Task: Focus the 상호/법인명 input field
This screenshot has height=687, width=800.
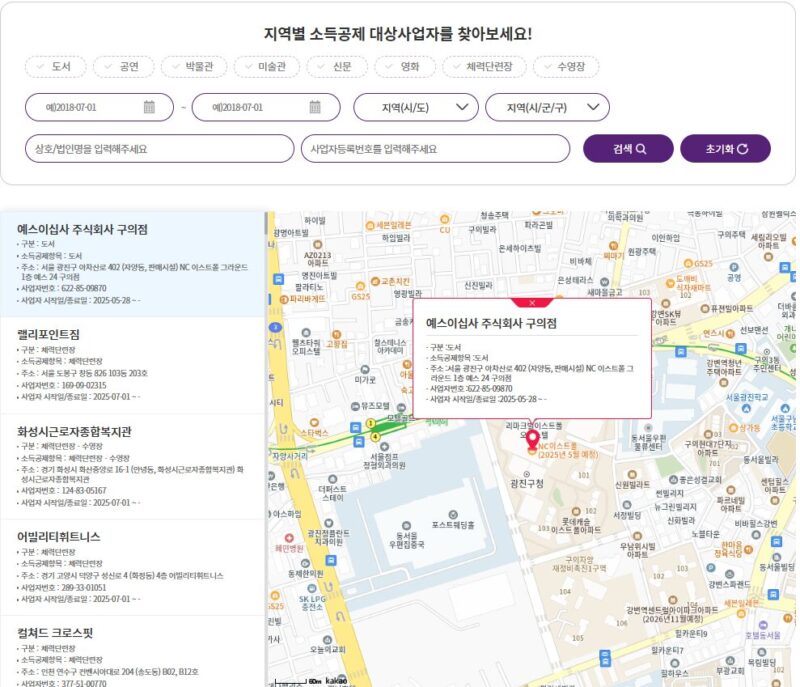Action: tap(160, 149)
